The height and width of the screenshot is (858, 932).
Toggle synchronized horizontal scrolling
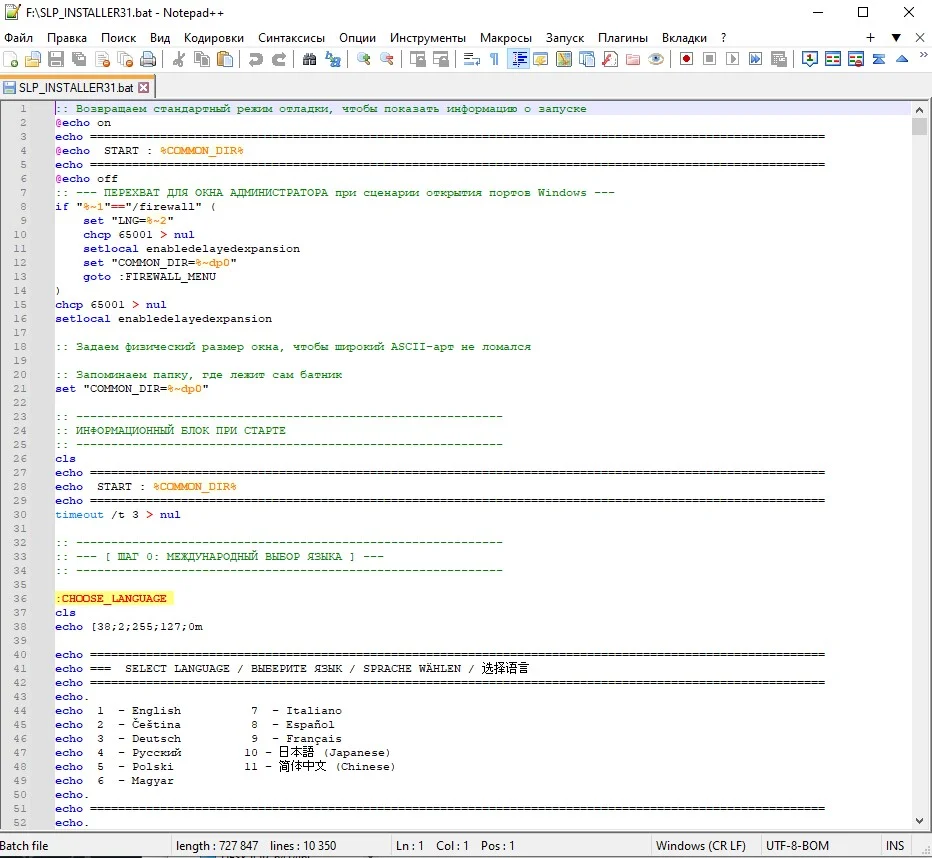tap(440, 59)
